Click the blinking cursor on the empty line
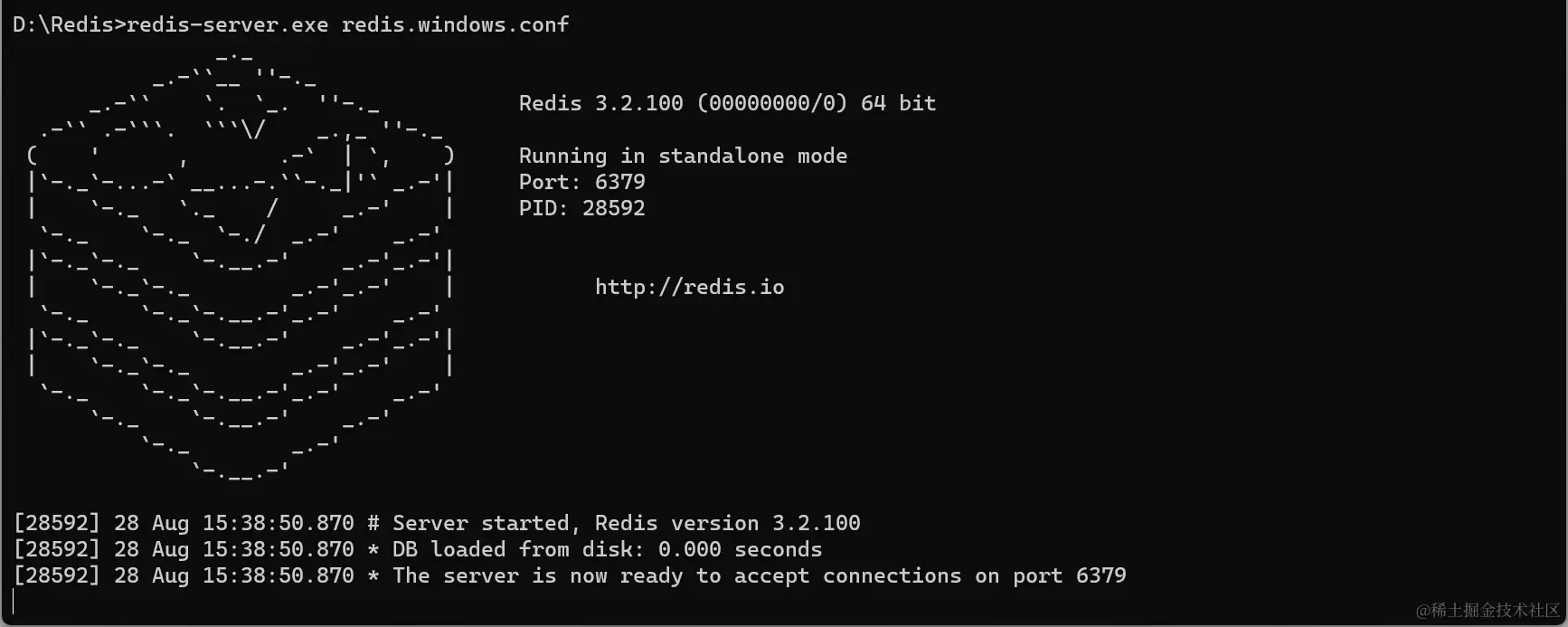 [x=14, y=602]
